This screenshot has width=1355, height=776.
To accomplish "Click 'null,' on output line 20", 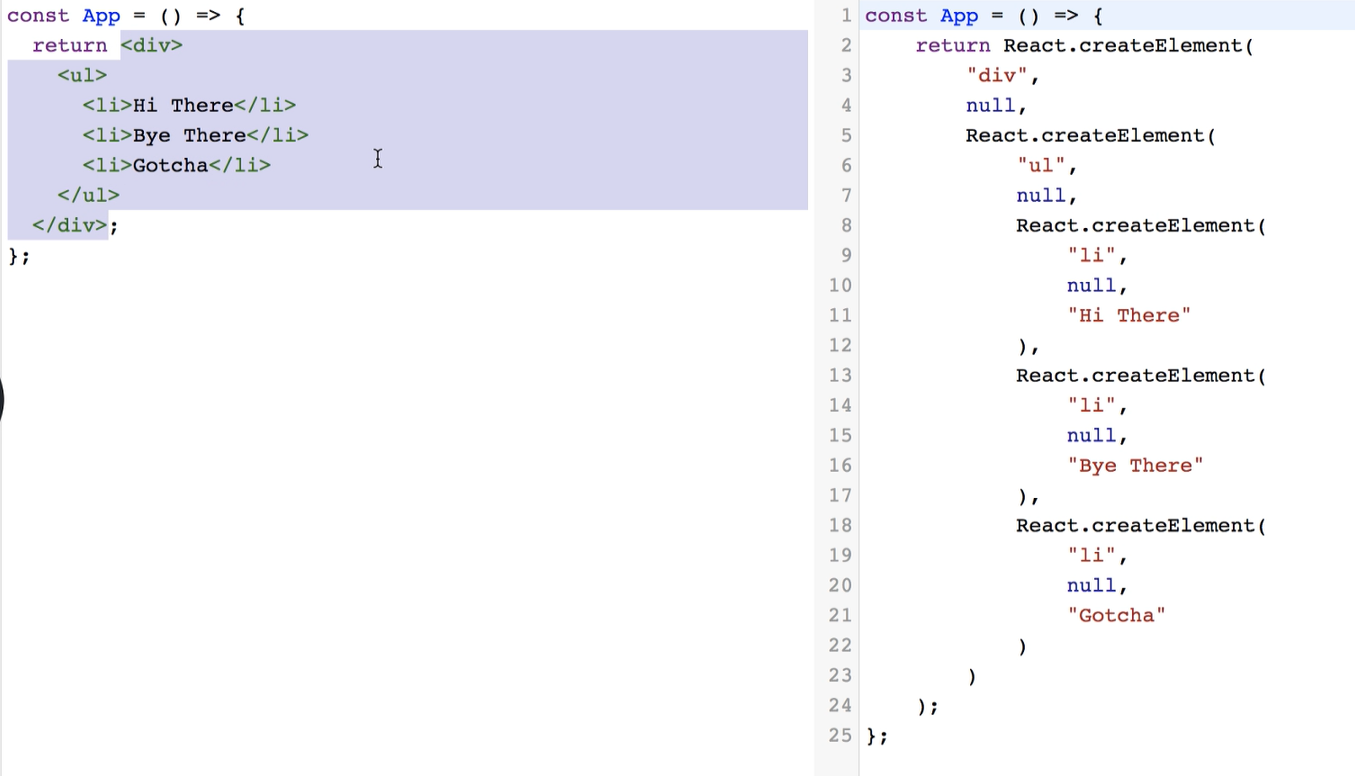I will [1097, 585].
